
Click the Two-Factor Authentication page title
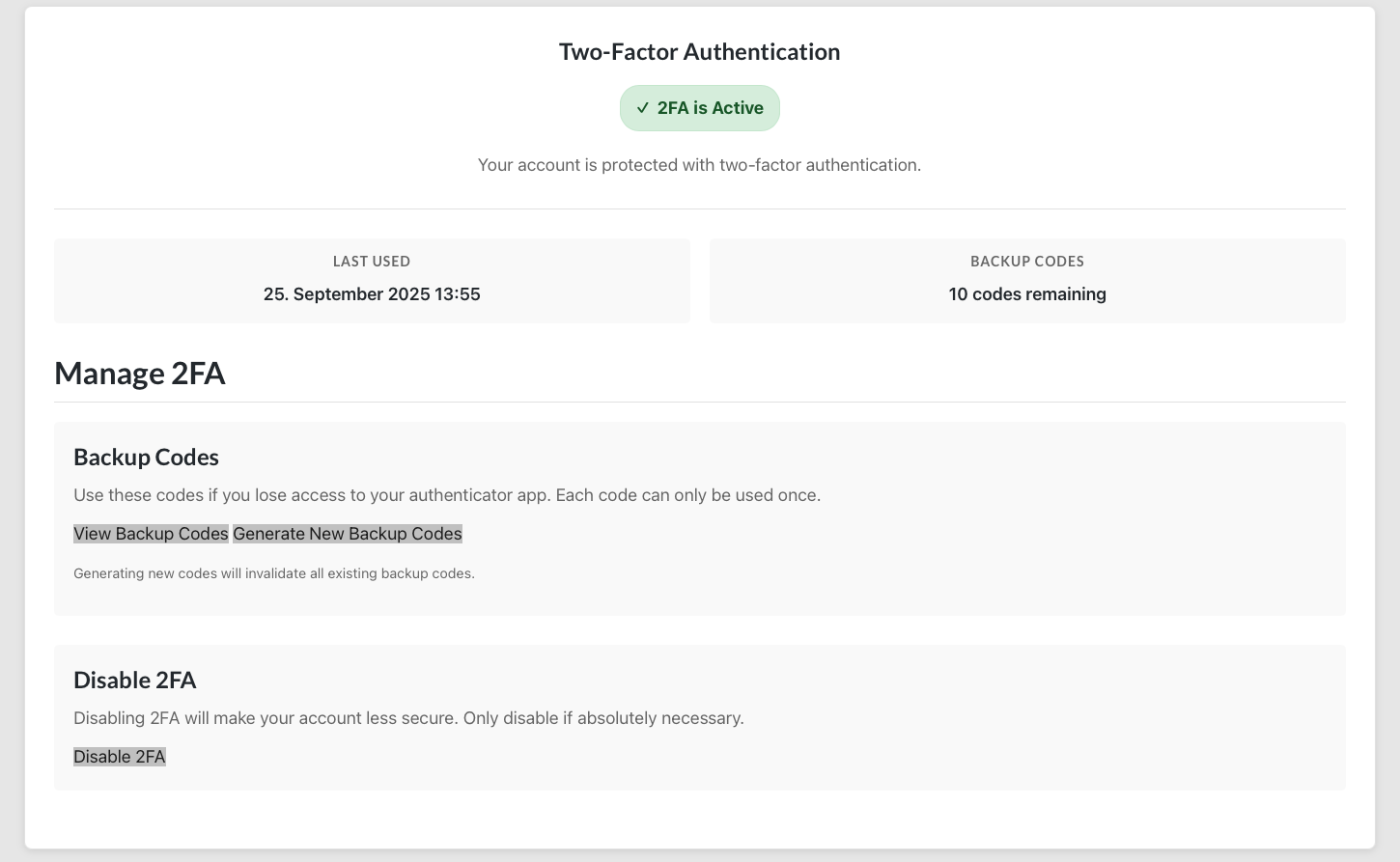699,52
